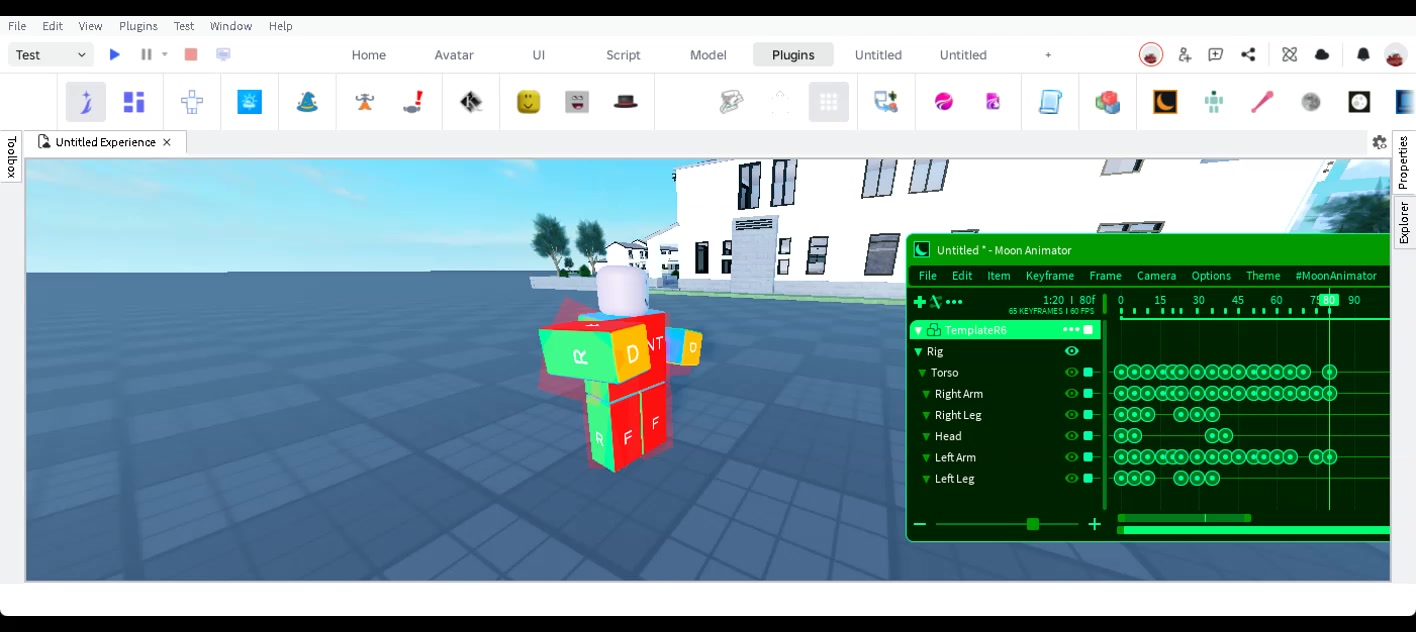Click the wizard hat plugin icon

click(x=307, y=102)
